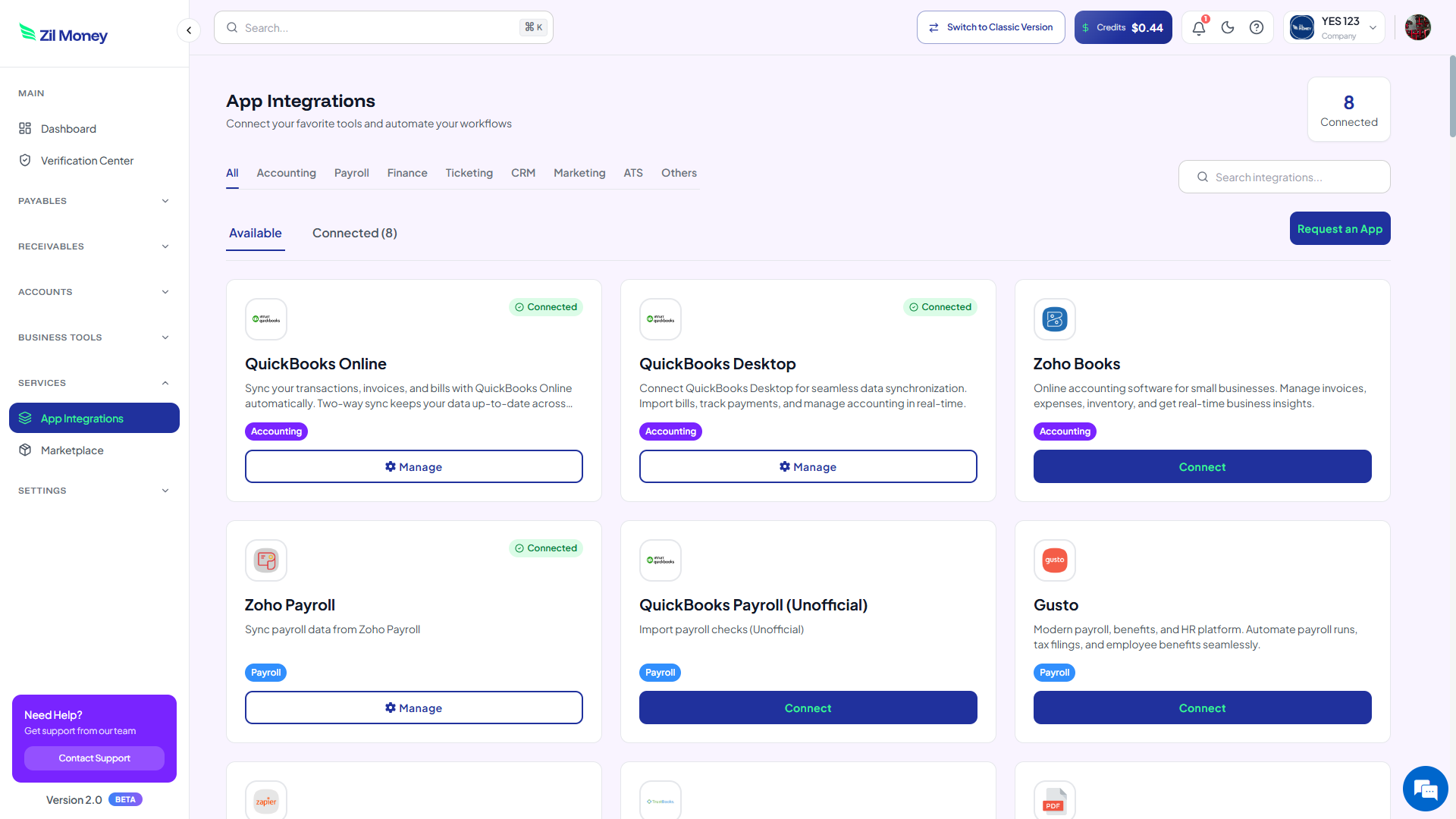This screenshot has height=819, width=1456.
Task: Open Dashboard in the sidebar
Action: coord(94,128)
